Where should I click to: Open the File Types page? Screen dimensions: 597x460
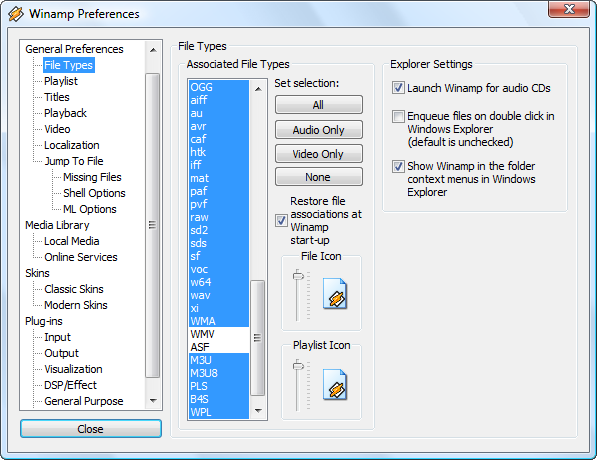69,65
